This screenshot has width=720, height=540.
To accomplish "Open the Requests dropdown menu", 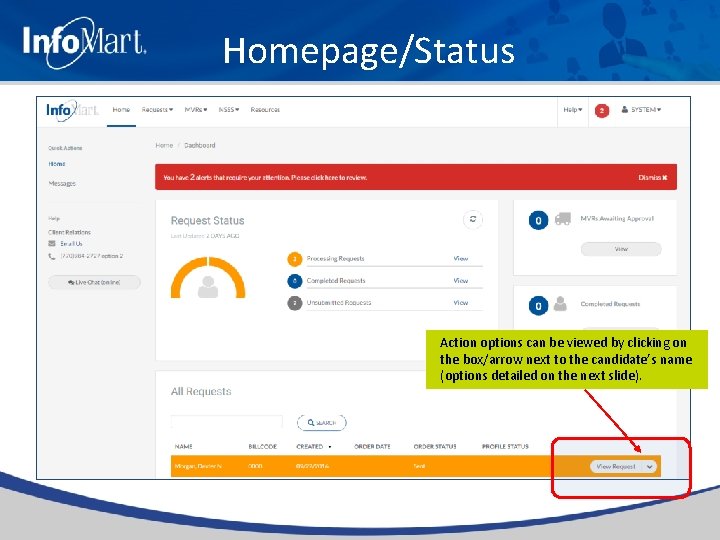I will pos(157,110).
